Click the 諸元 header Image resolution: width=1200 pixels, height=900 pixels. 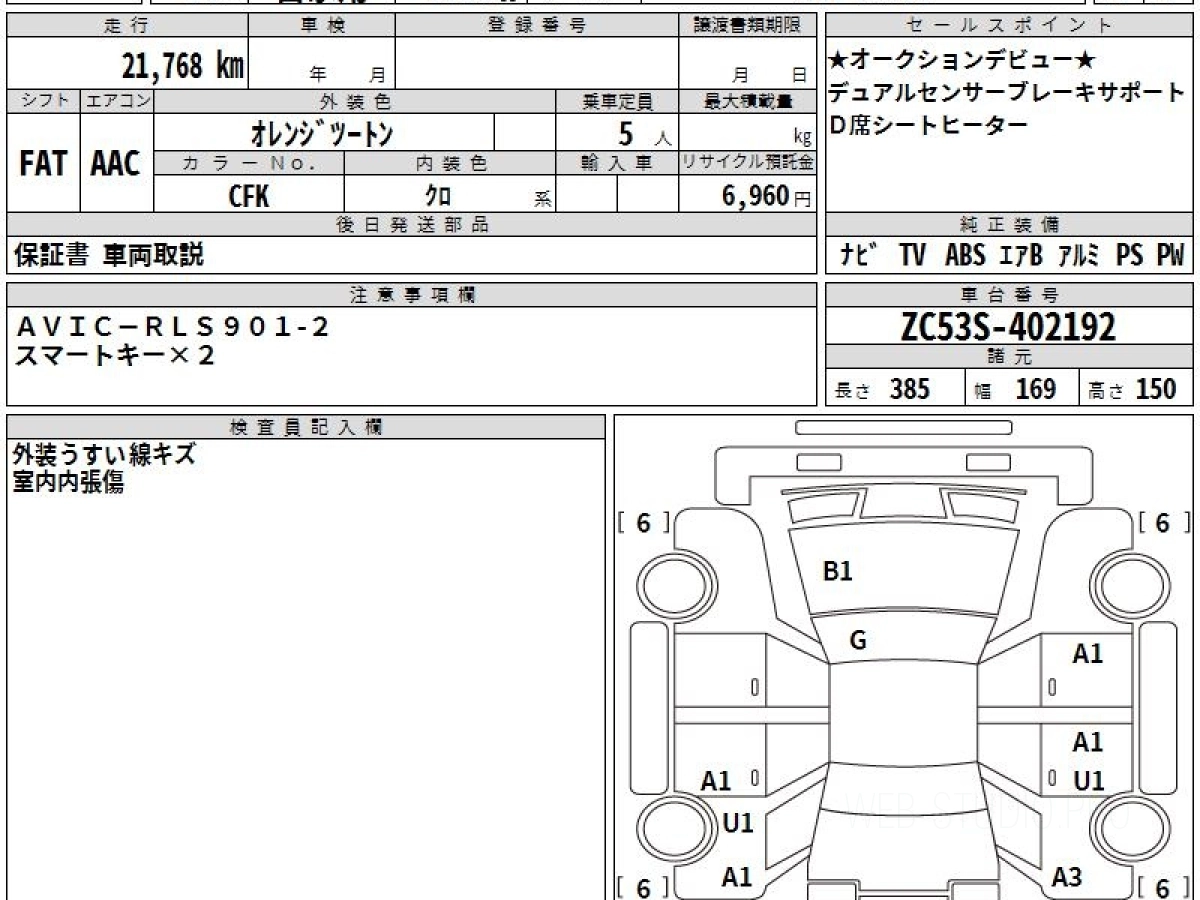click(x=1009, y=357)
